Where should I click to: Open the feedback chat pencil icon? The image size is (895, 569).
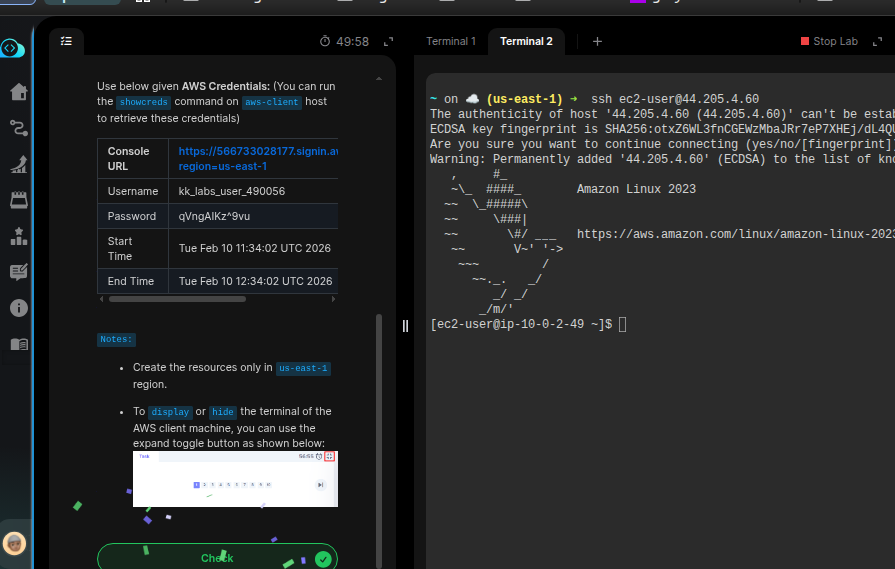point(19,272)
